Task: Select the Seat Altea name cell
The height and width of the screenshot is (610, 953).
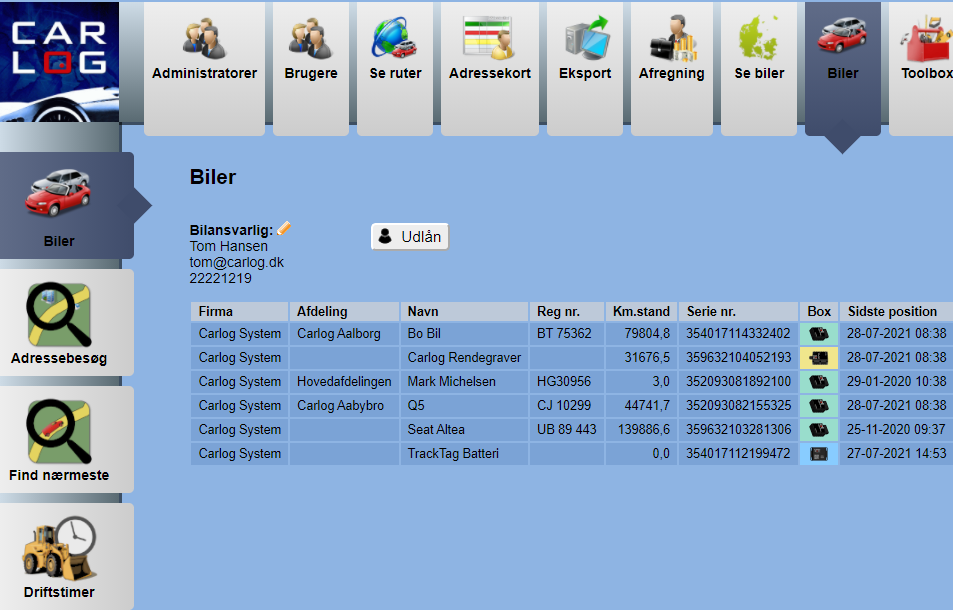Action: point(464,430)
